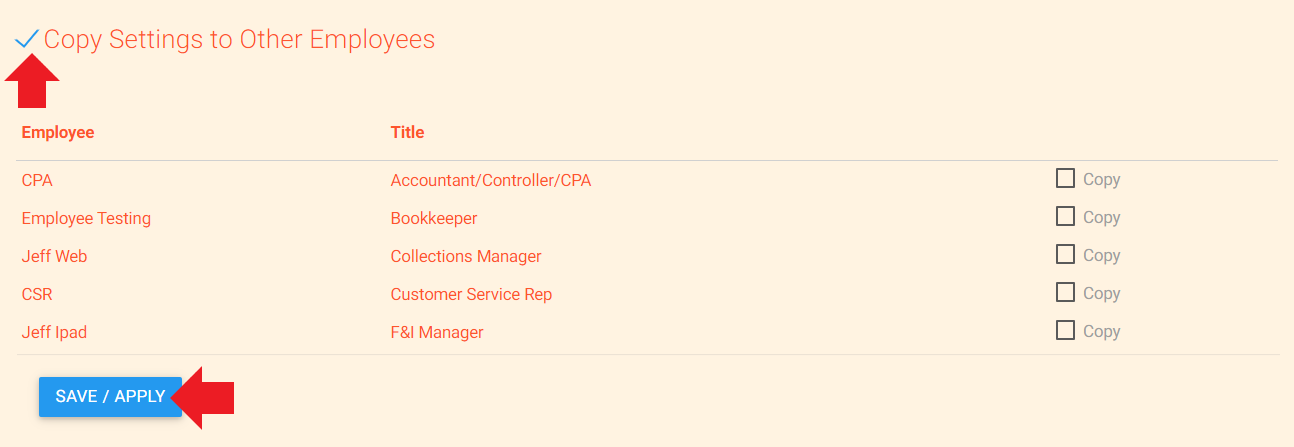Click the F&I Manager title
This screenshot has width=1294, height=447.
[437, 332]
